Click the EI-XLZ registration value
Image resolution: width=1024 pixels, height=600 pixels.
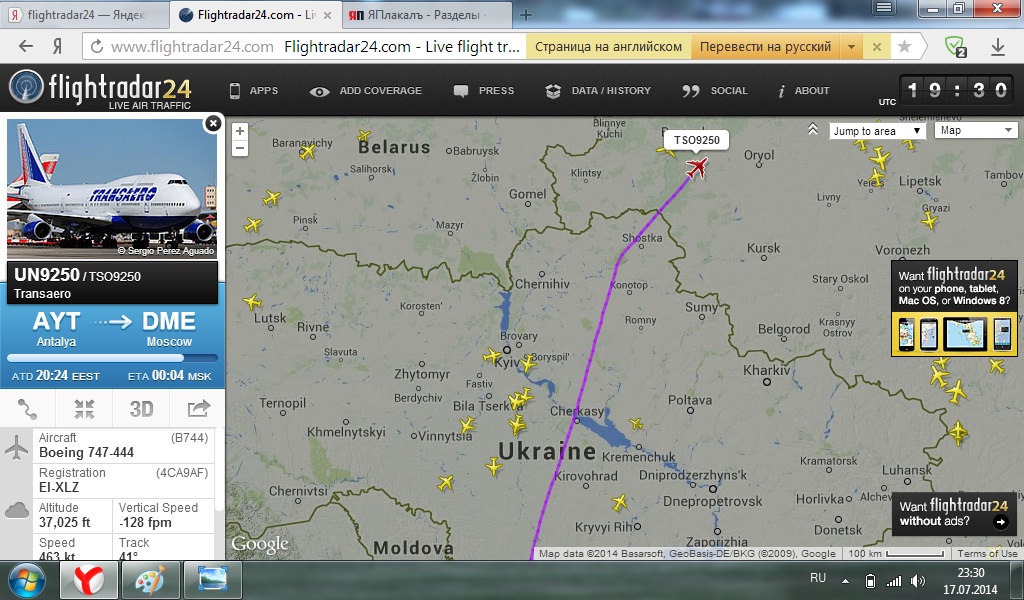[x=59, y=487]
